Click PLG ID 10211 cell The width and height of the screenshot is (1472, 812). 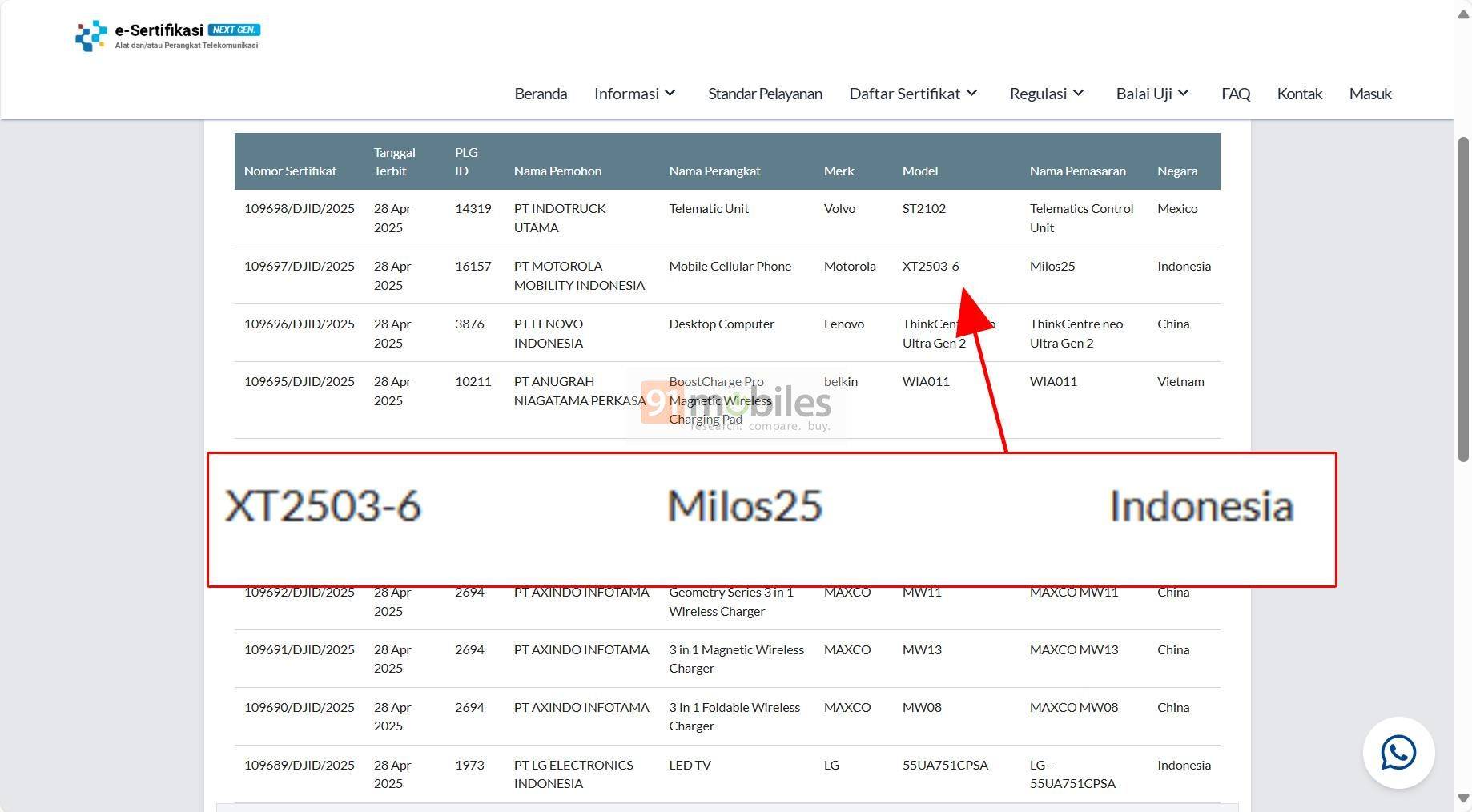473,382
